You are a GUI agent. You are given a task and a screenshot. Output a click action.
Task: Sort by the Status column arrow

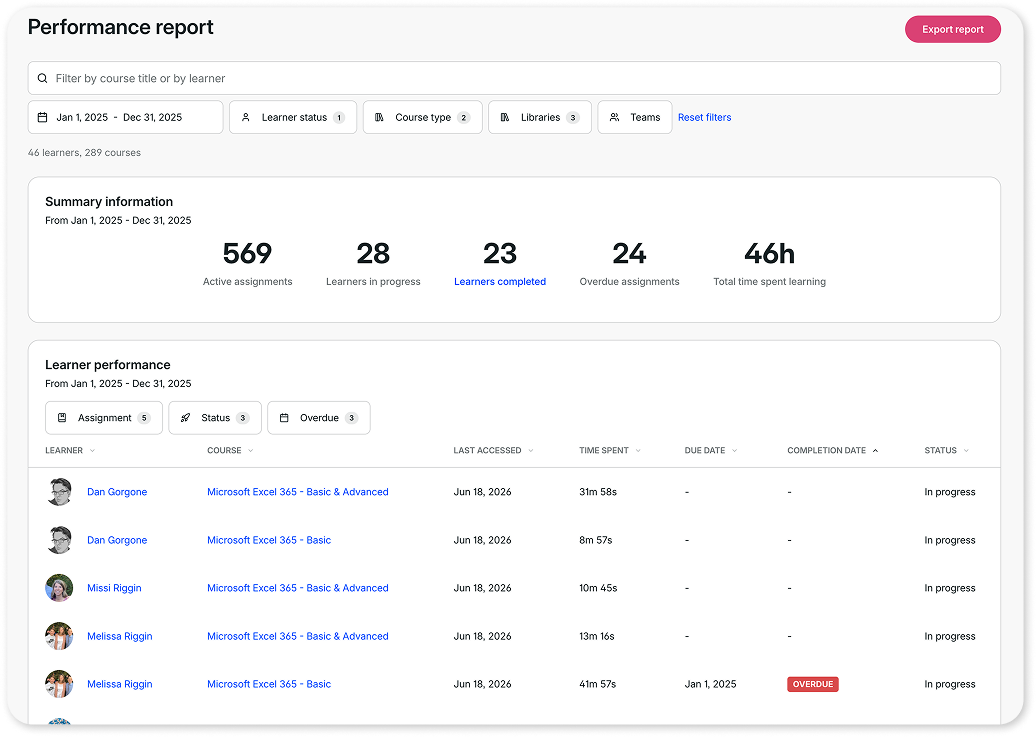[x=966, y=450]
